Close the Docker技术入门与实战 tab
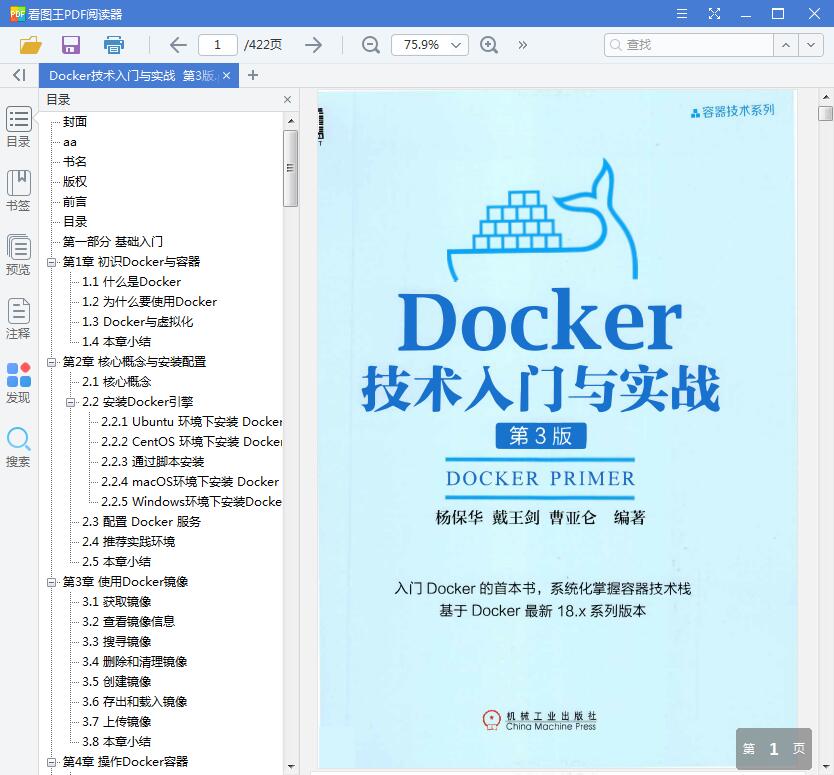The height and width of the screenshot is (775, 834). [x=227, y=76]
